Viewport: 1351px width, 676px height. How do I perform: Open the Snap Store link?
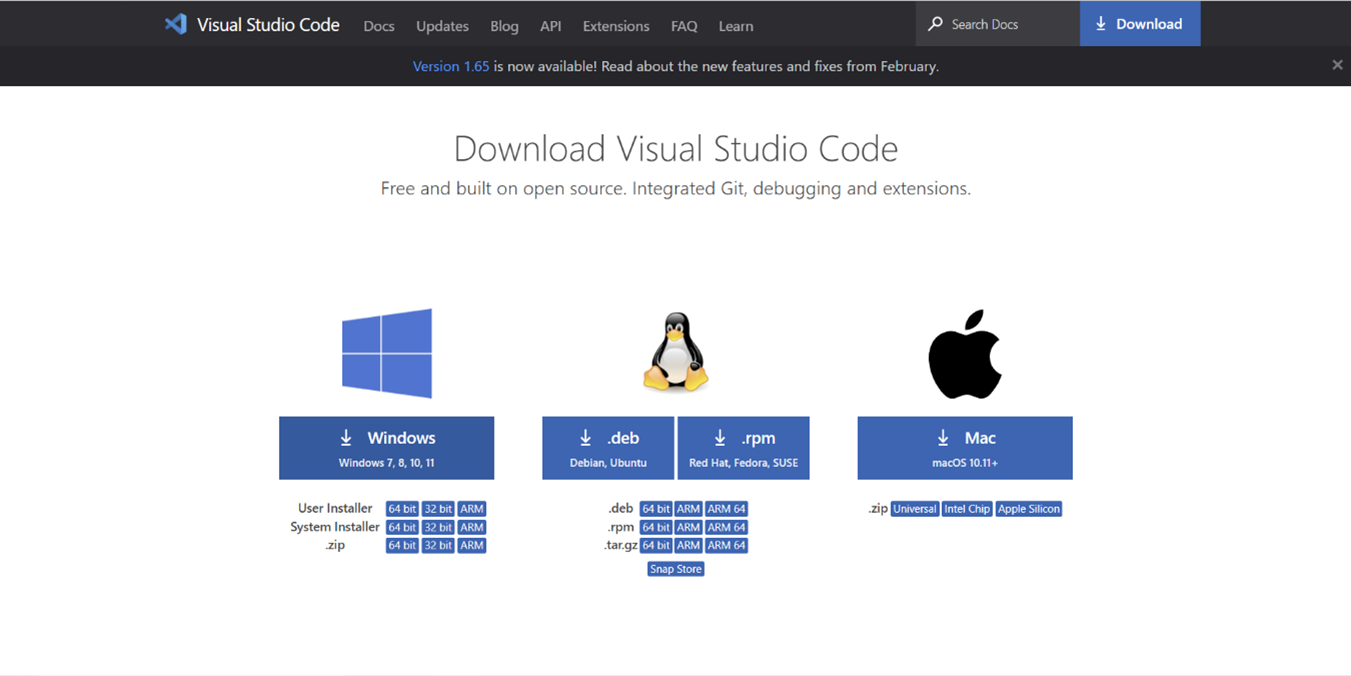click(676, 569)
